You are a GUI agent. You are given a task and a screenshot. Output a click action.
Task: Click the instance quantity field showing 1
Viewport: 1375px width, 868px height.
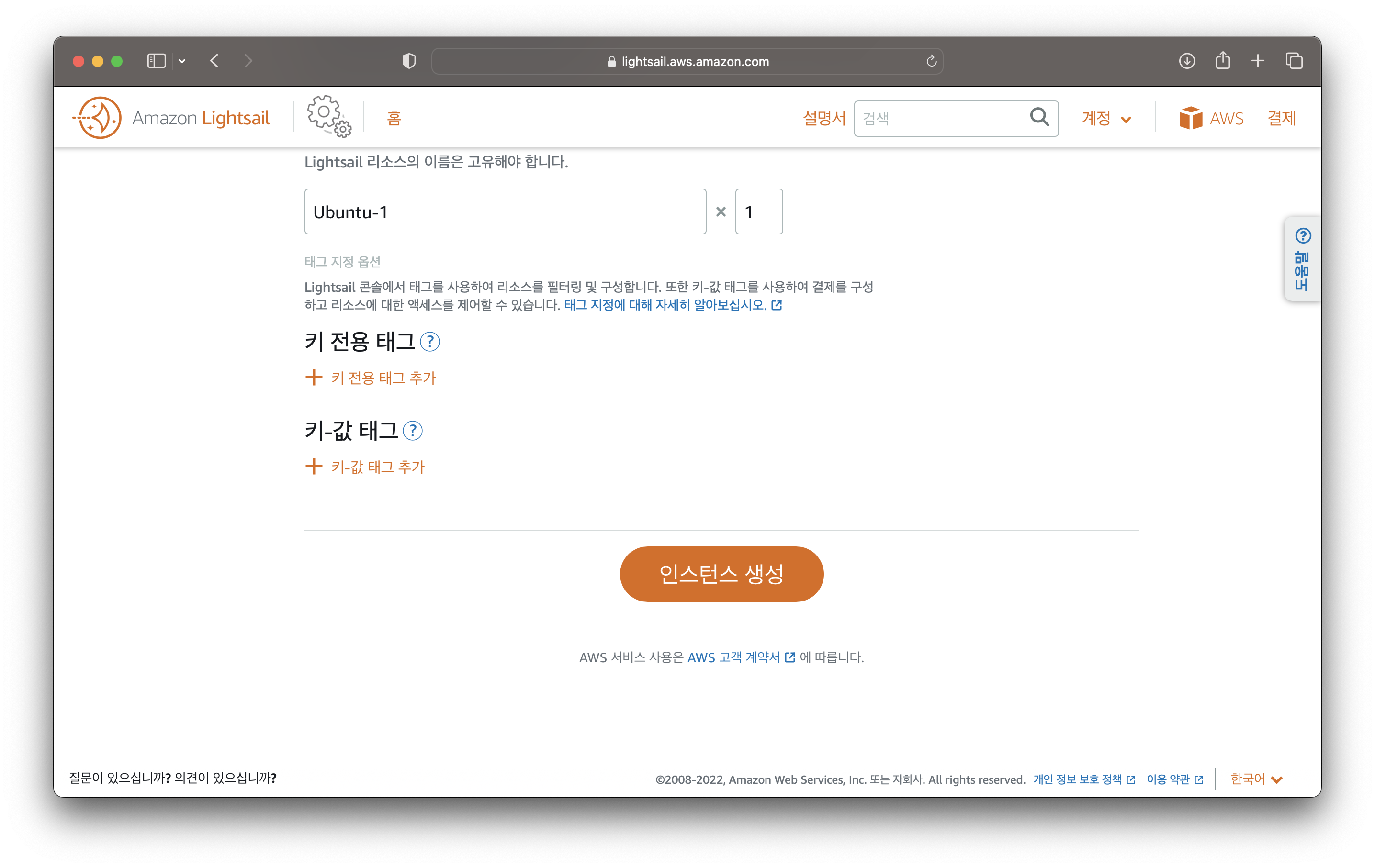pos(758,211)
